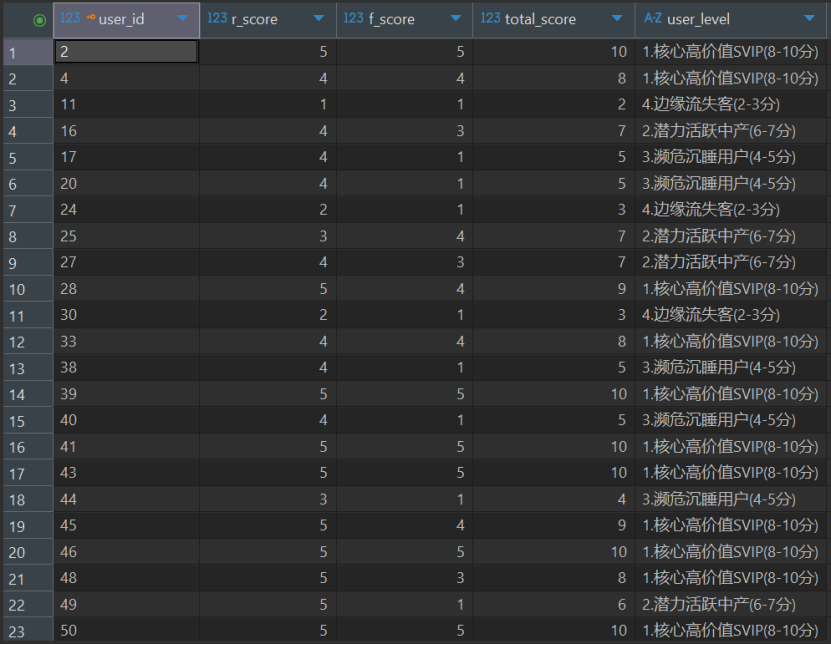
Task: Click user_id cell with value 48
Action: click(126, 578)
